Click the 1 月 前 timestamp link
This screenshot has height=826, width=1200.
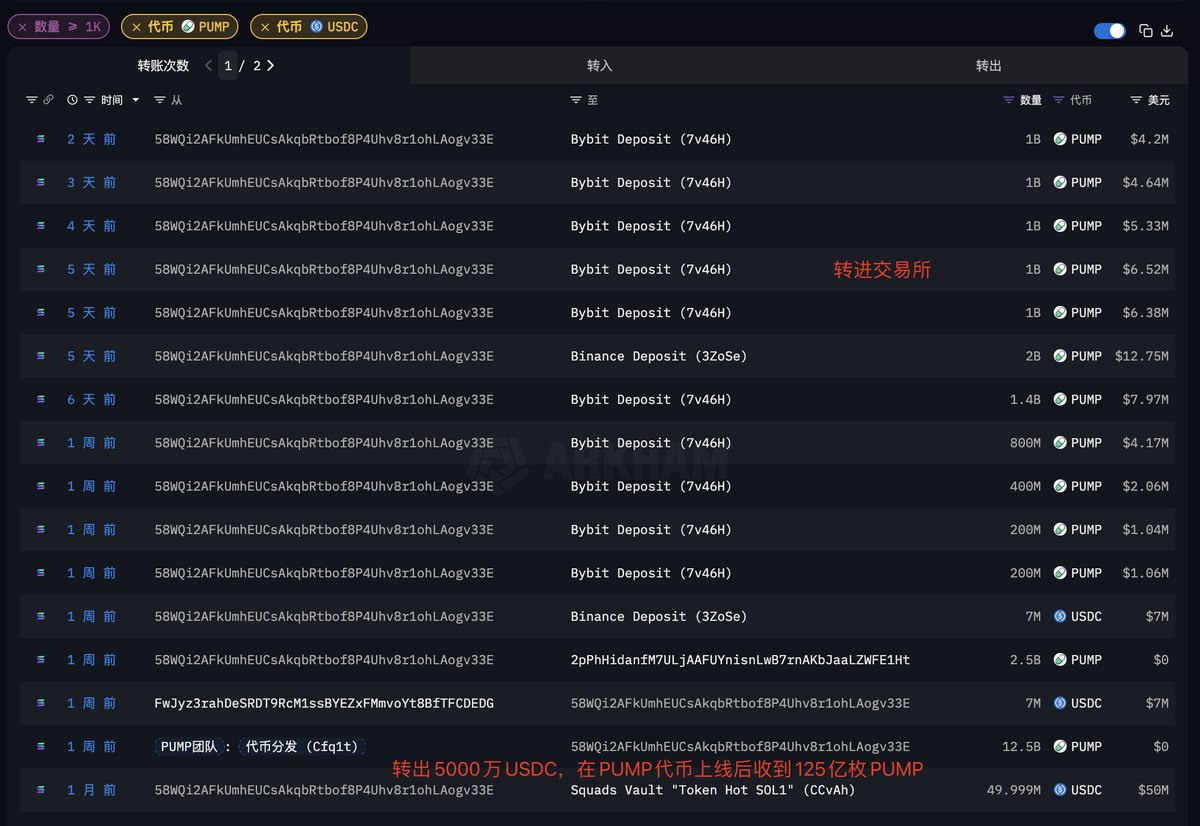(x=92, y=790)
